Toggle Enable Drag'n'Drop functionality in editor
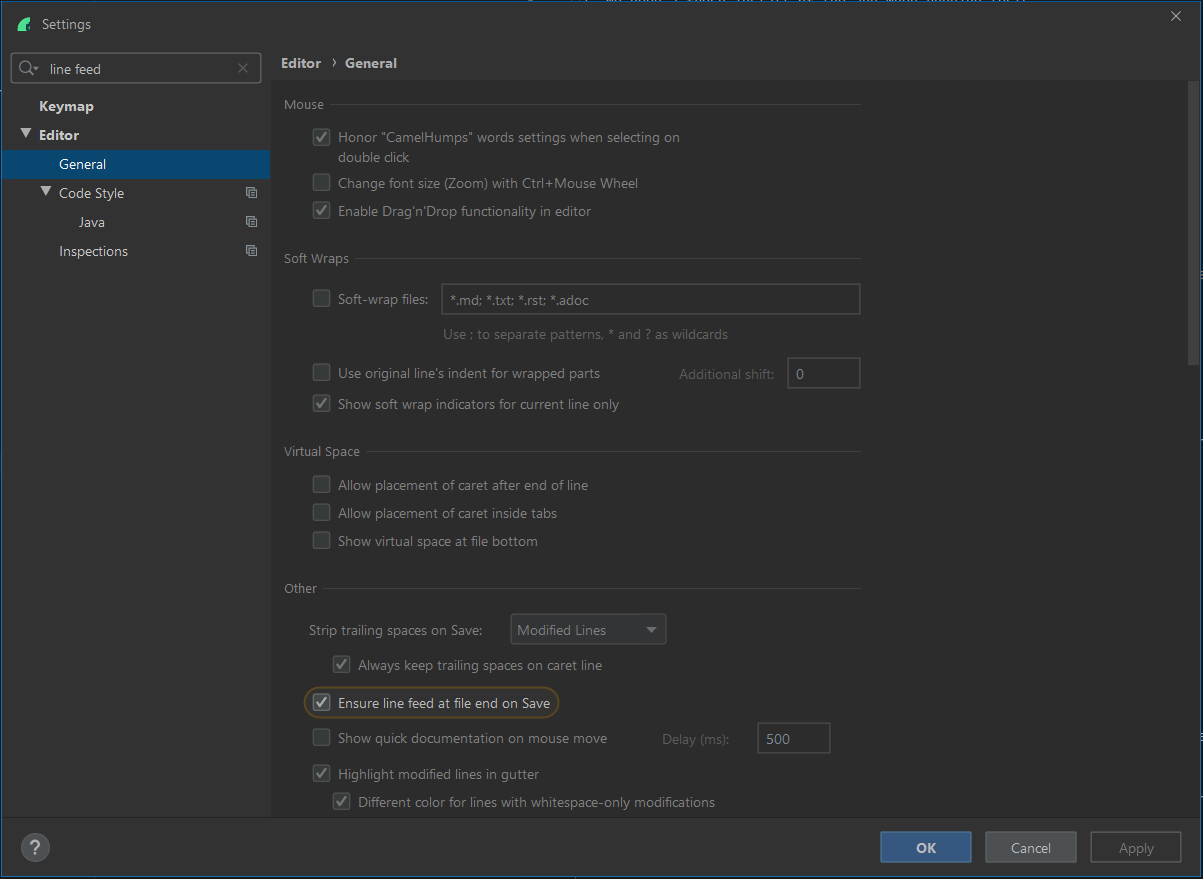1203x879 pixels. click(321, 211)
